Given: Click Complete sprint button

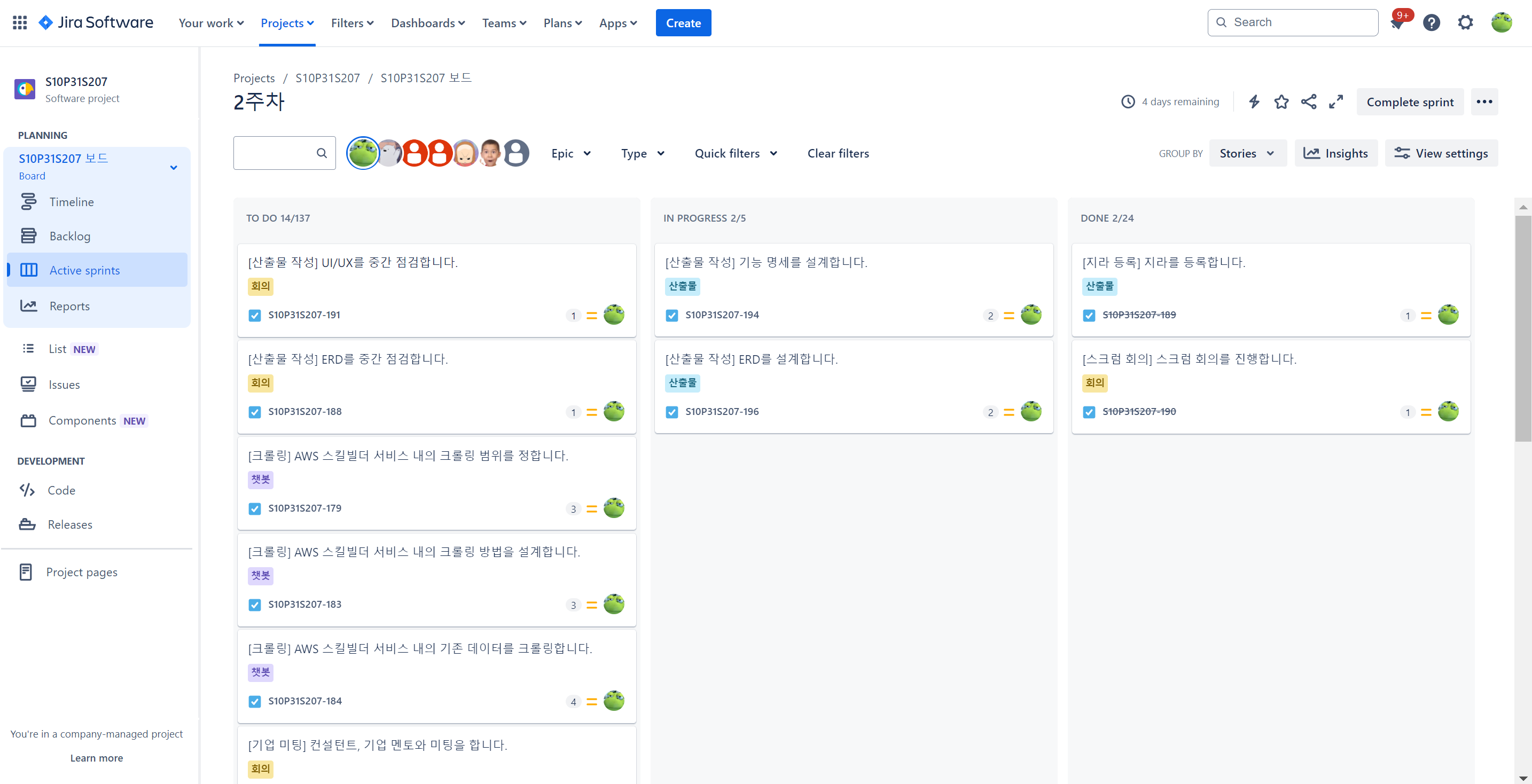Looking at the screenshot, I should (1410, 101).
